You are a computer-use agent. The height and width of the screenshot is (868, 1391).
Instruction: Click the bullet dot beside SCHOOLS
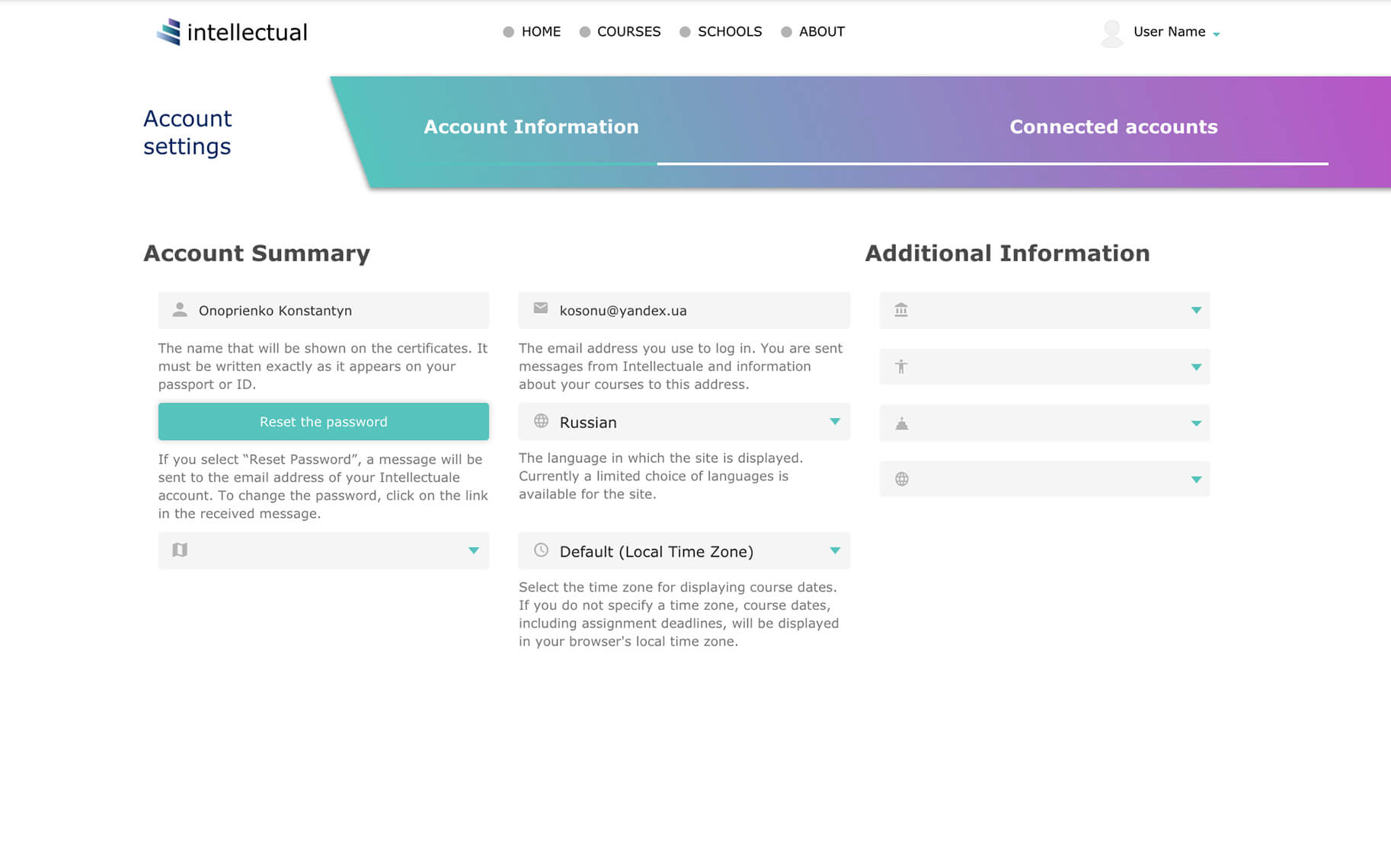coord(685,32)
